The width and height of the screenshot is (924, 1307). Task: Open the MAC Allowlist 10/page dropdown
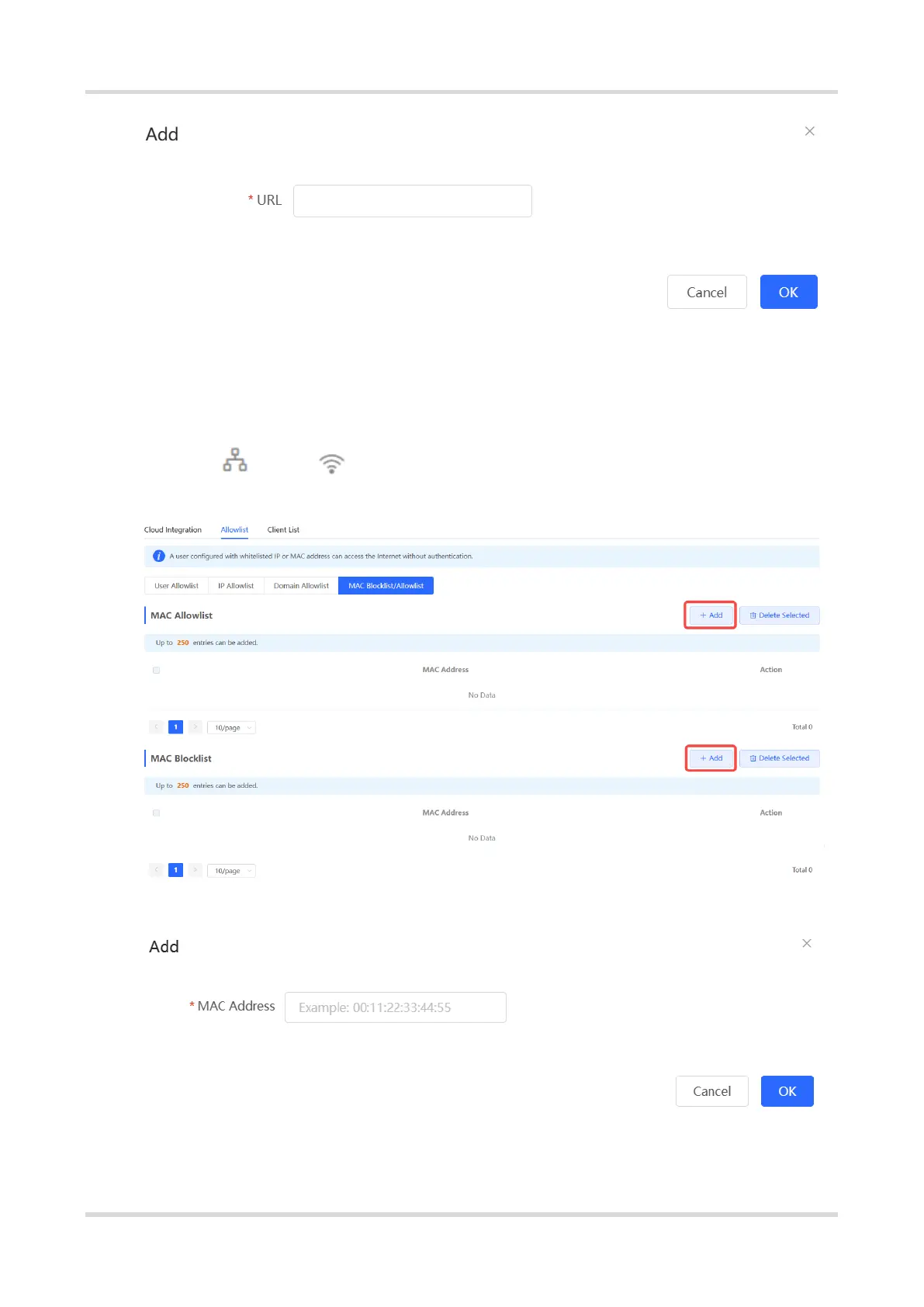231,728
